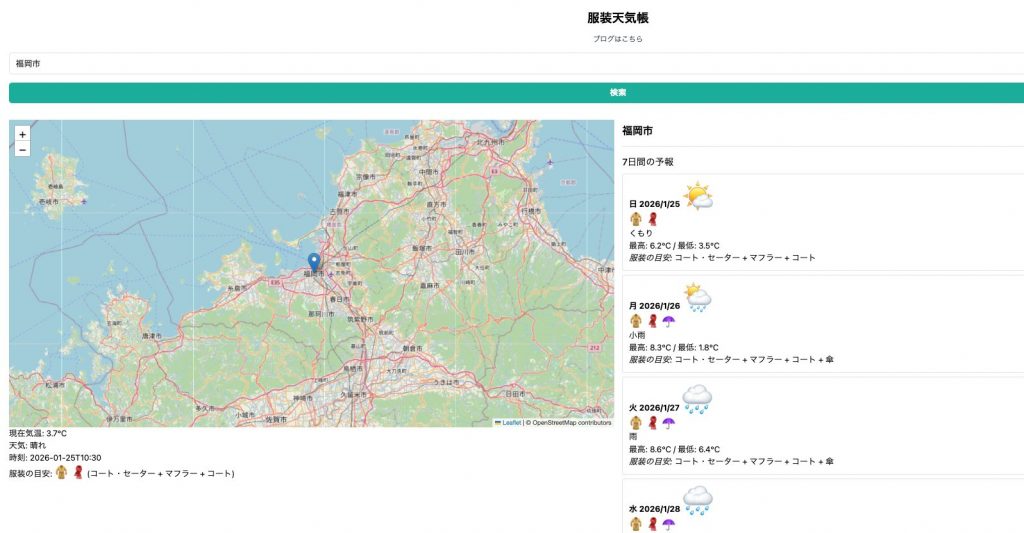Image resolution: width=1024 pixels, height=533 pixels.
Task: Focus the city search field containing 福岡市
Action: pos(512,63)
